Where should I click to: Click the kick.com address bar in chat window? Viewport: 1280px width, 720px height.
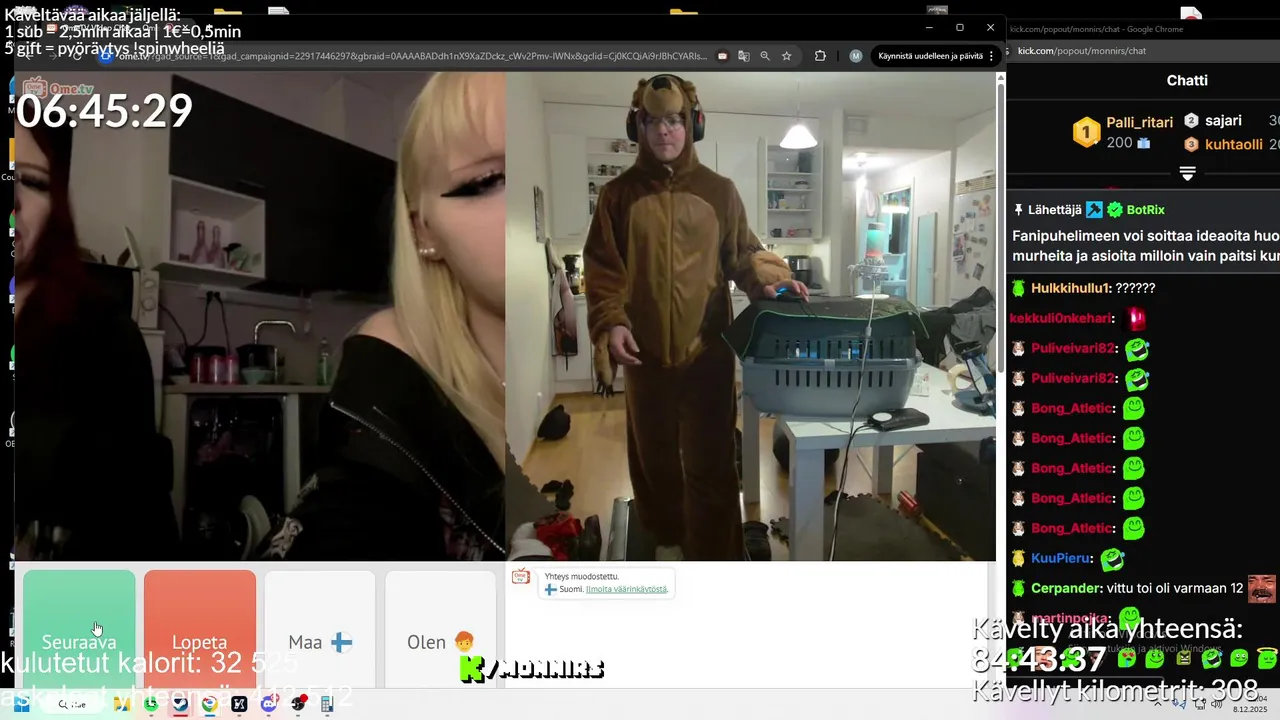pos(1082,51)
